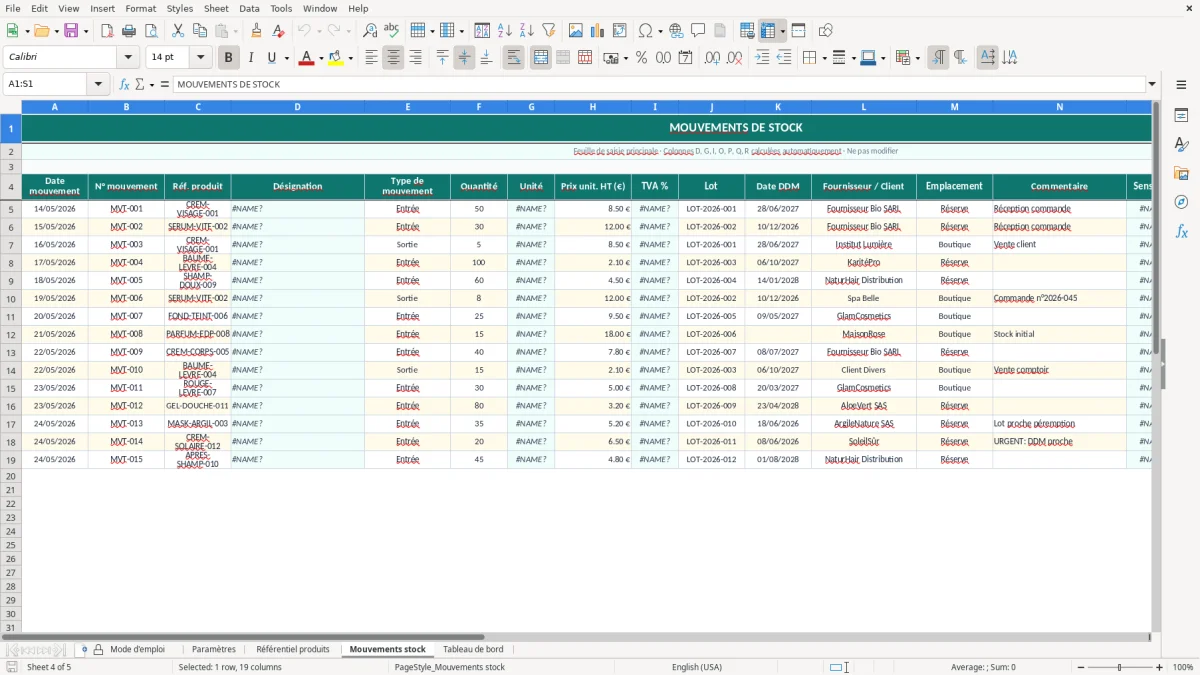
Task: Open the Font Size dropdown
Action: pos(200,58)
